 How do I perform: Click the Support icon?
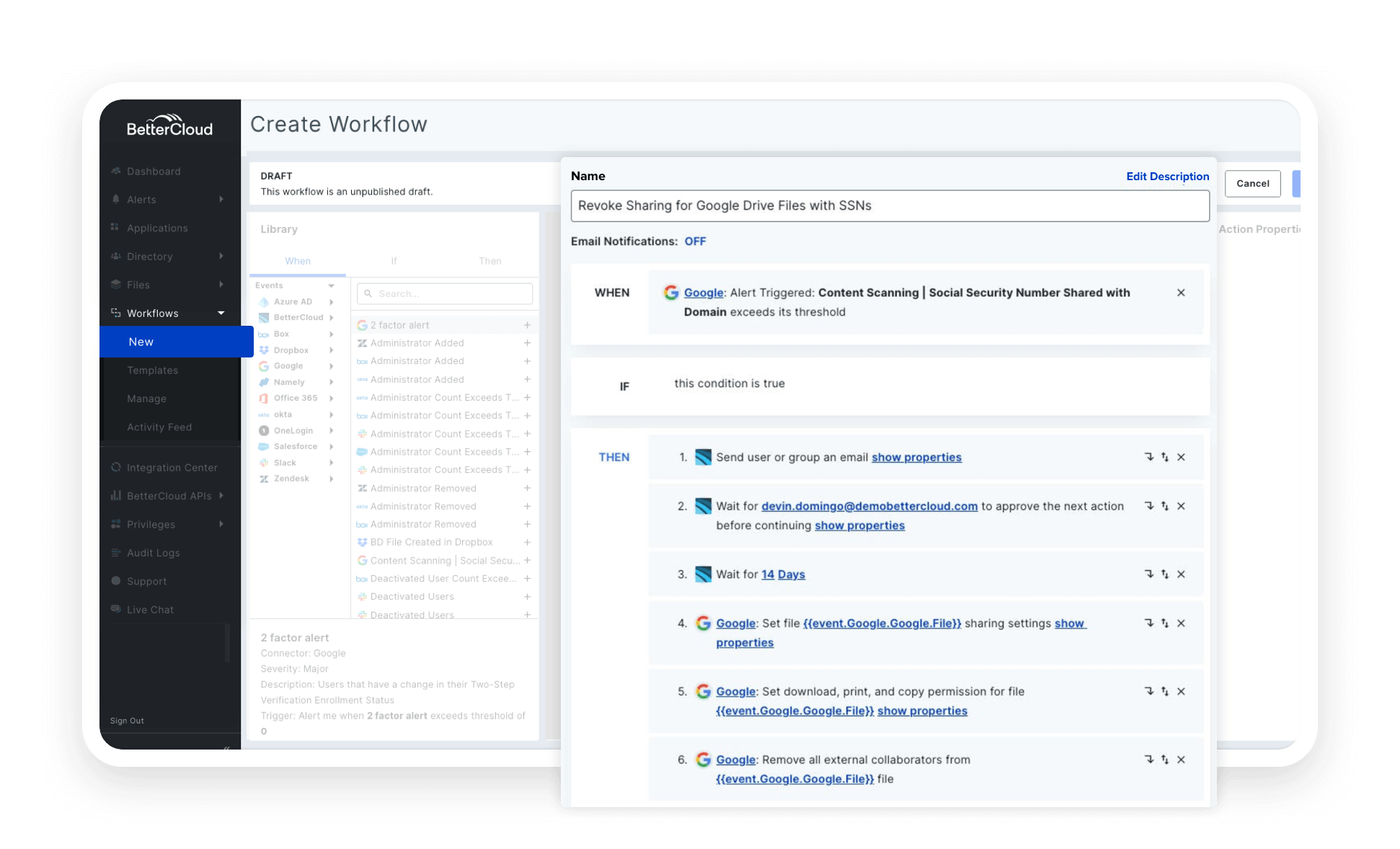[115, 581]
